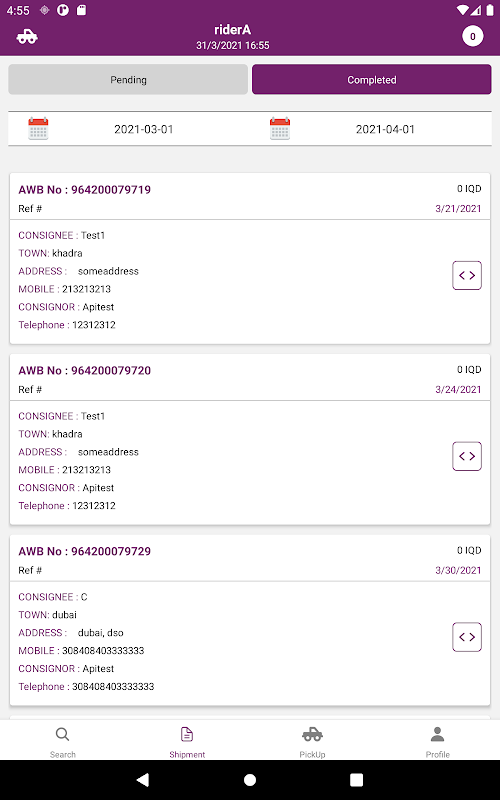500x800 pixels.
Task: Expand details arrow for AWB 964200079720
Action: [x=467, y=456]
